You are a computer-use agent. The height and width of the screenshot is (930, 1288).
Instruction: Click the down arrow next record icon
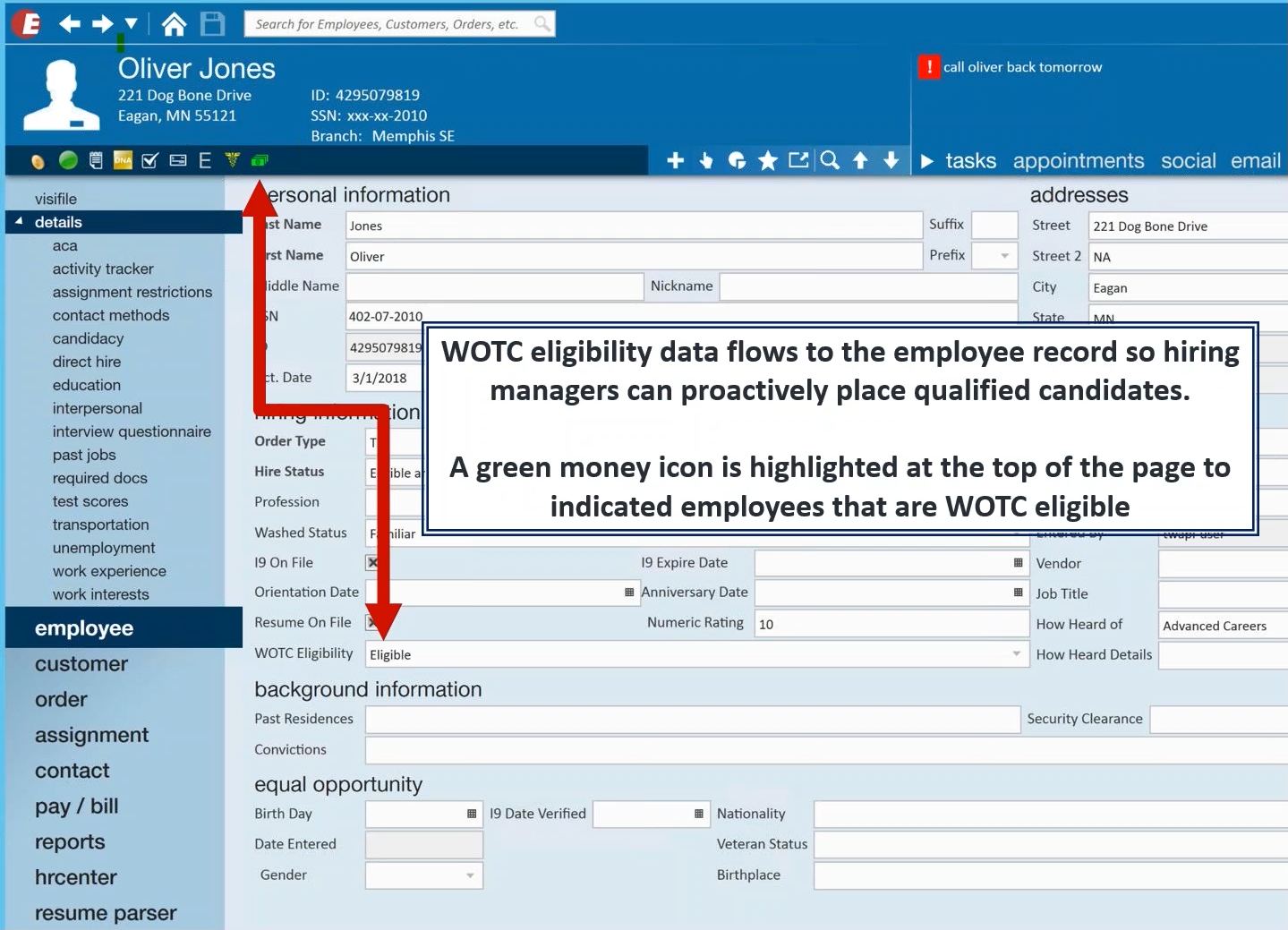pos(891,160)
